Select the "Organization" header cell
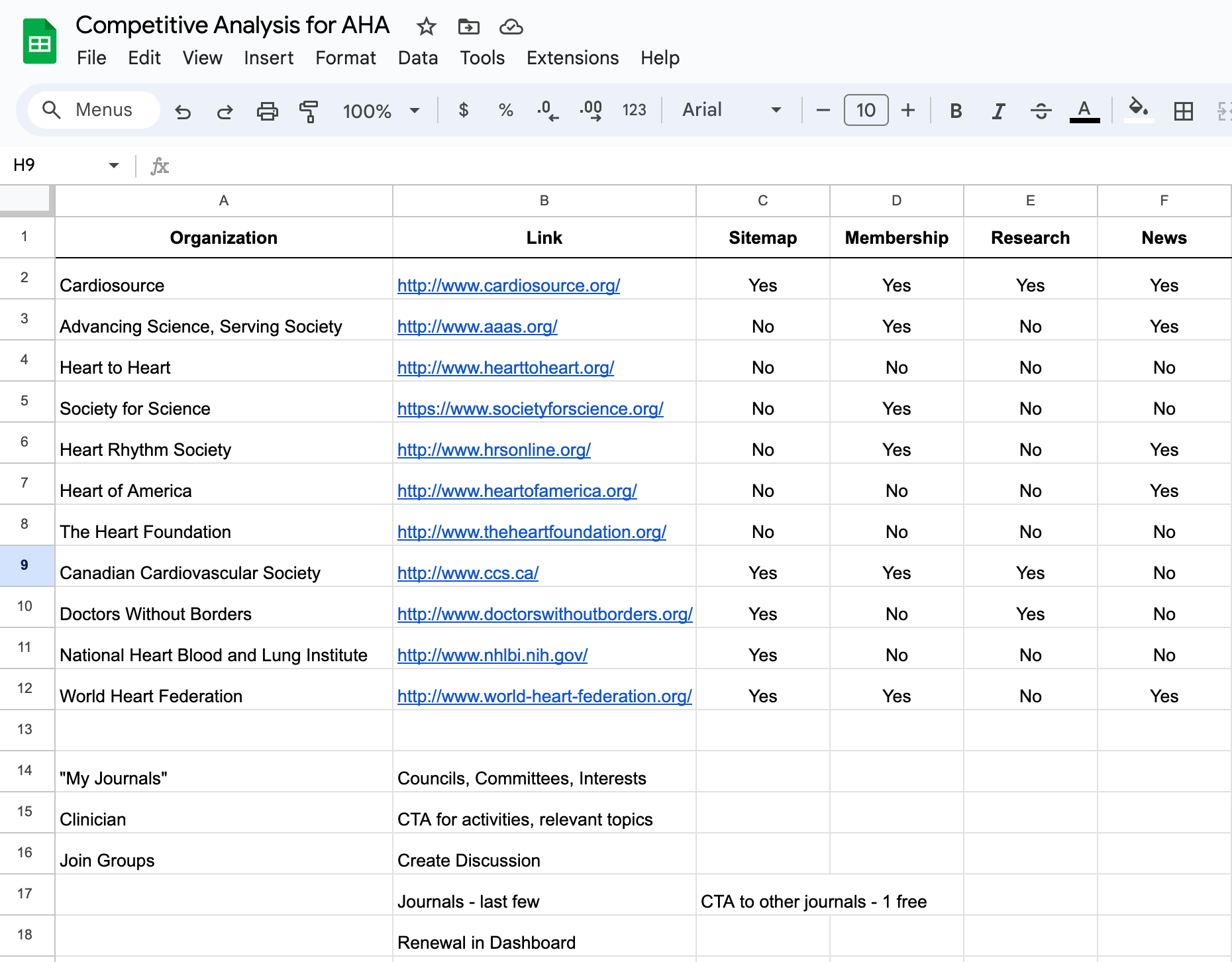The width and height of the screenshot is (1232, 962). (224, 238)
